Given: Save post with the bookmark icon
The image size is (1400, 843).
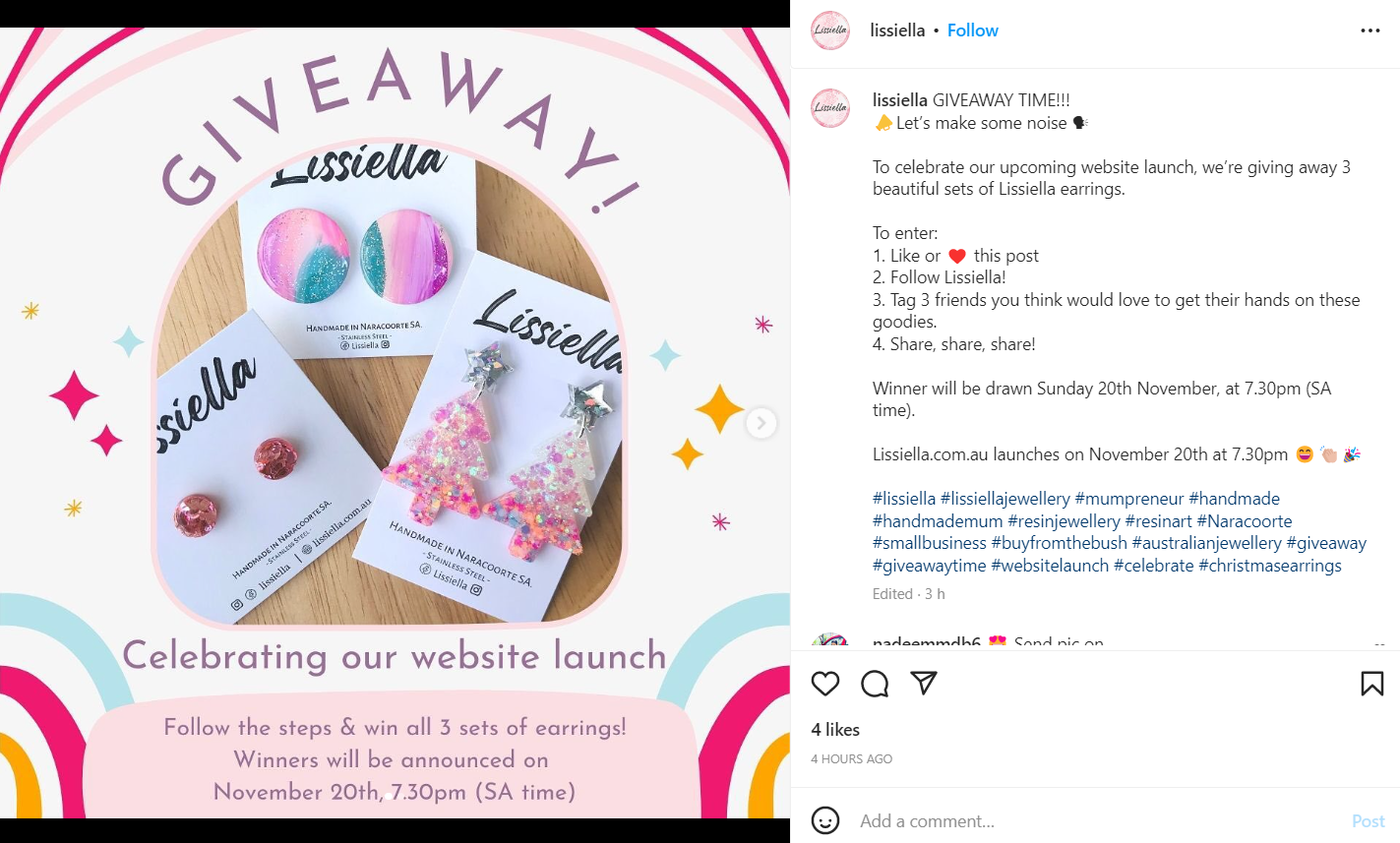Looking at the screenshot, I should [x=1372, y=684].
